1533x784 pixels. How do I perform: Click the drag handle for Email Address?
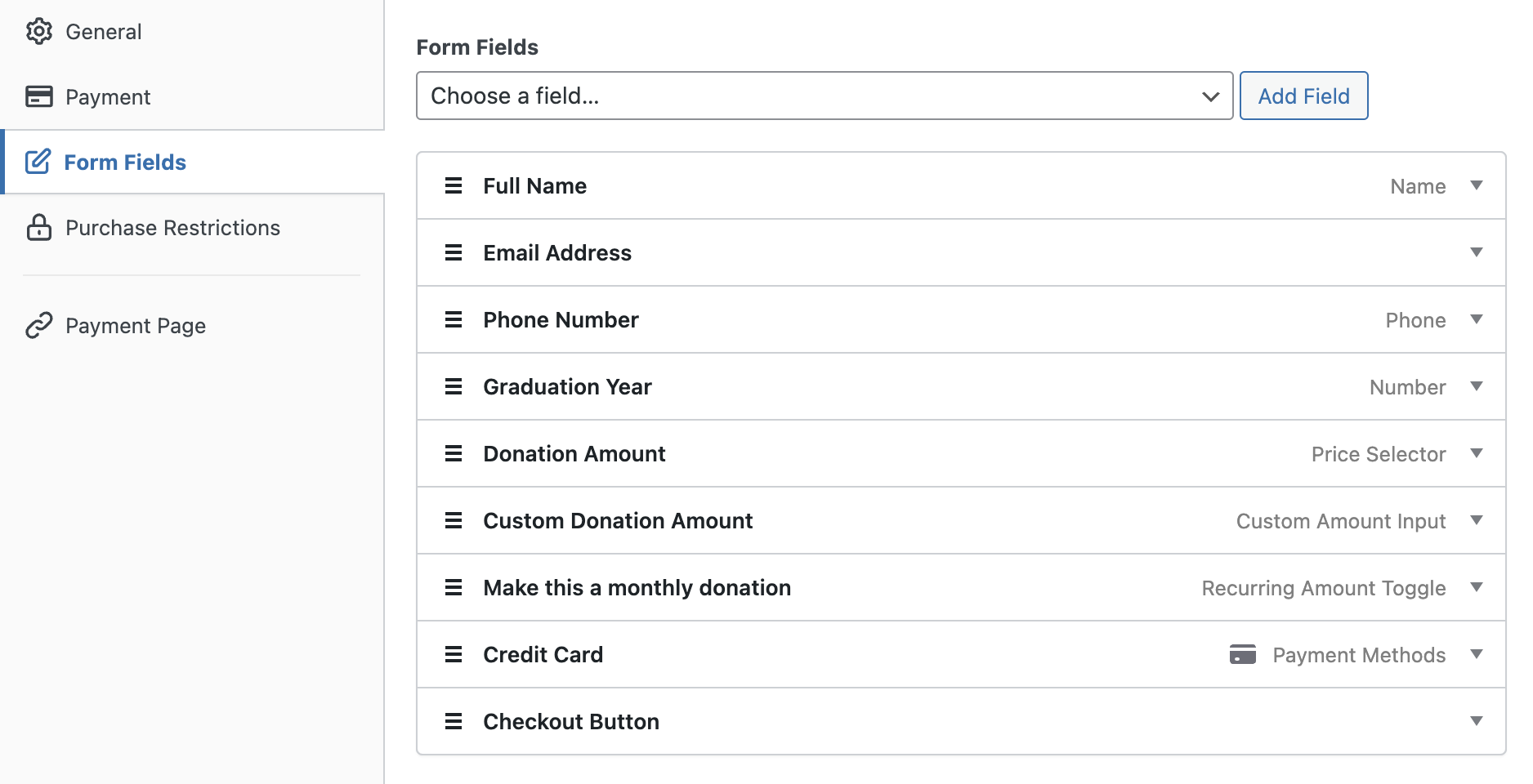click(x=453, y=252)
